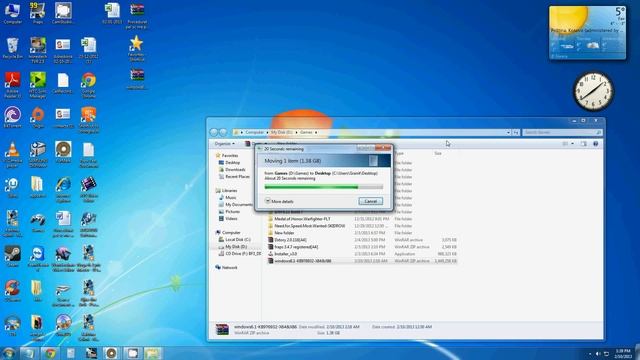Launch VLC media player shortcut
The height and width of the screenshot is (360, 640).
click(13, 155)
